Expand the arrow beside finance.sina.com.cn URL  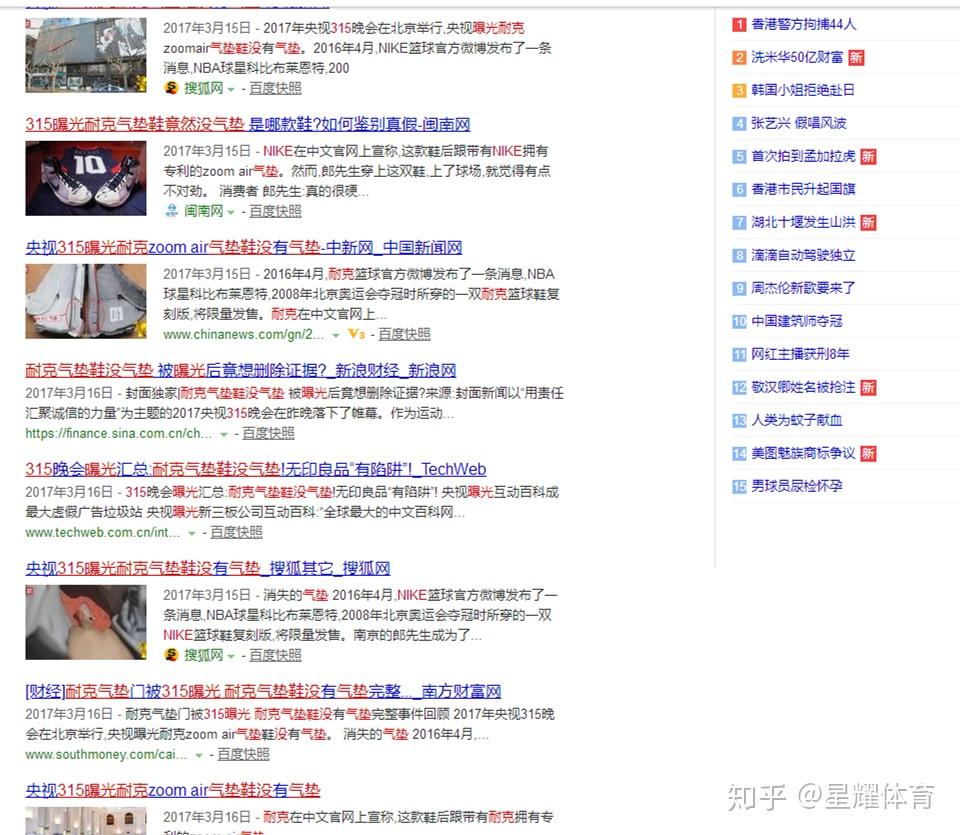pos(223,434)
